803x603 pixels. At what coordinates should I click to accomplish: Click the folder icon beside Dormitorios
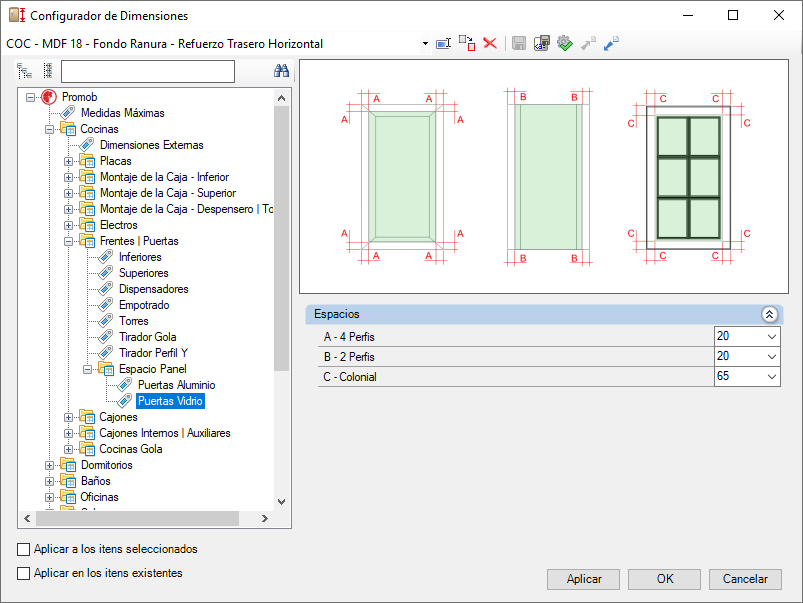click(68, 465)
